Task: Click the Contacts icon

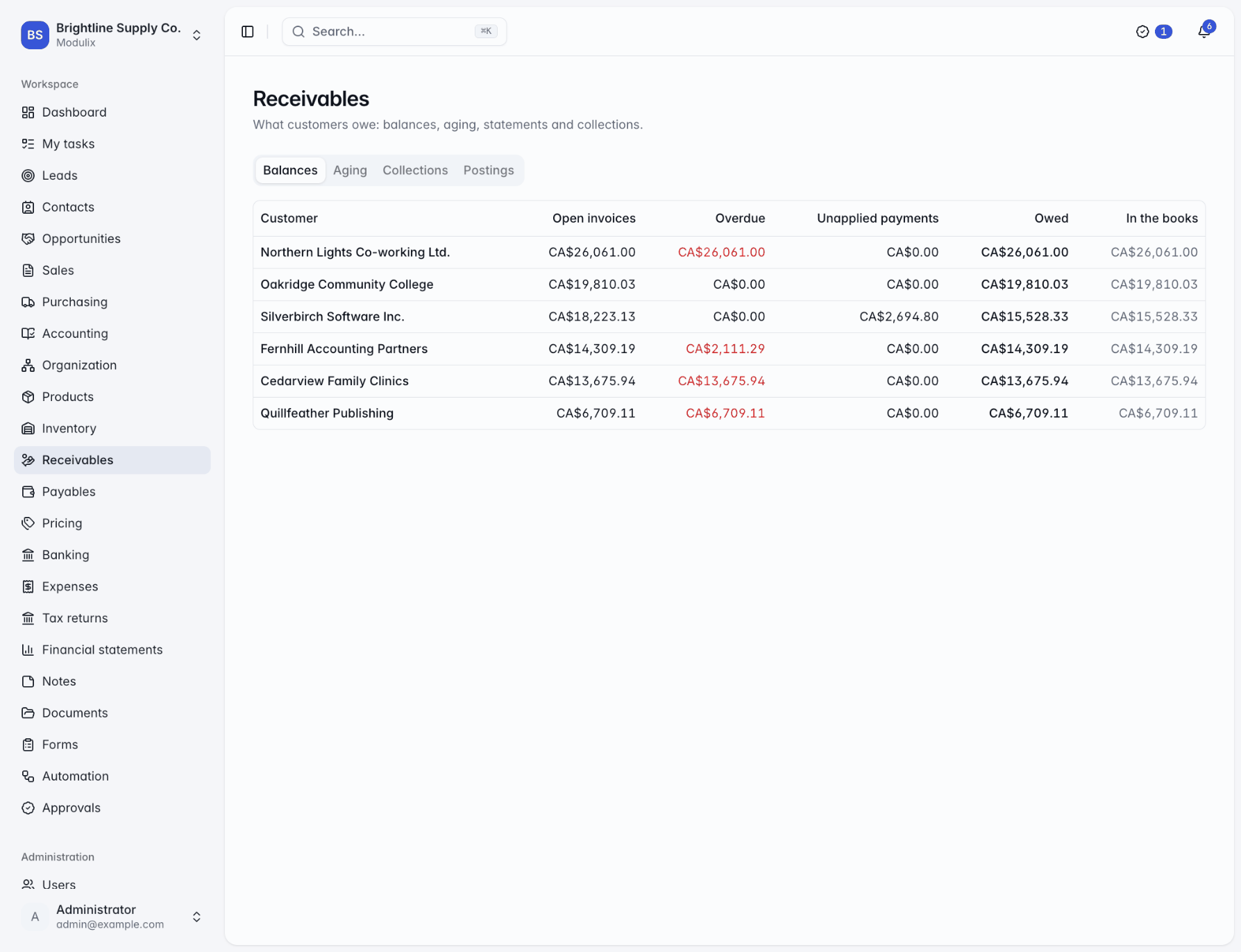Action: [x=28, y=207]
